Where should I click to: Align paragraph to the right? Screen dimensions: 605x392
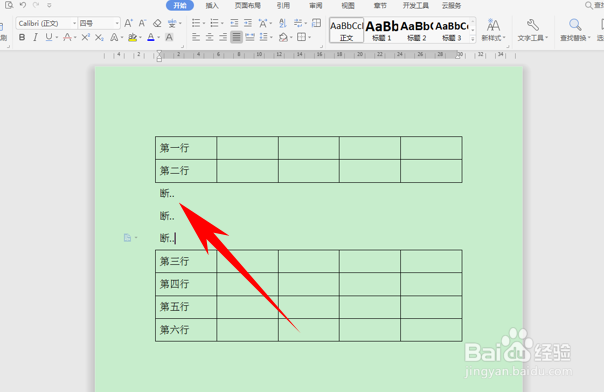pyautogui.click(x=223, y=37)
